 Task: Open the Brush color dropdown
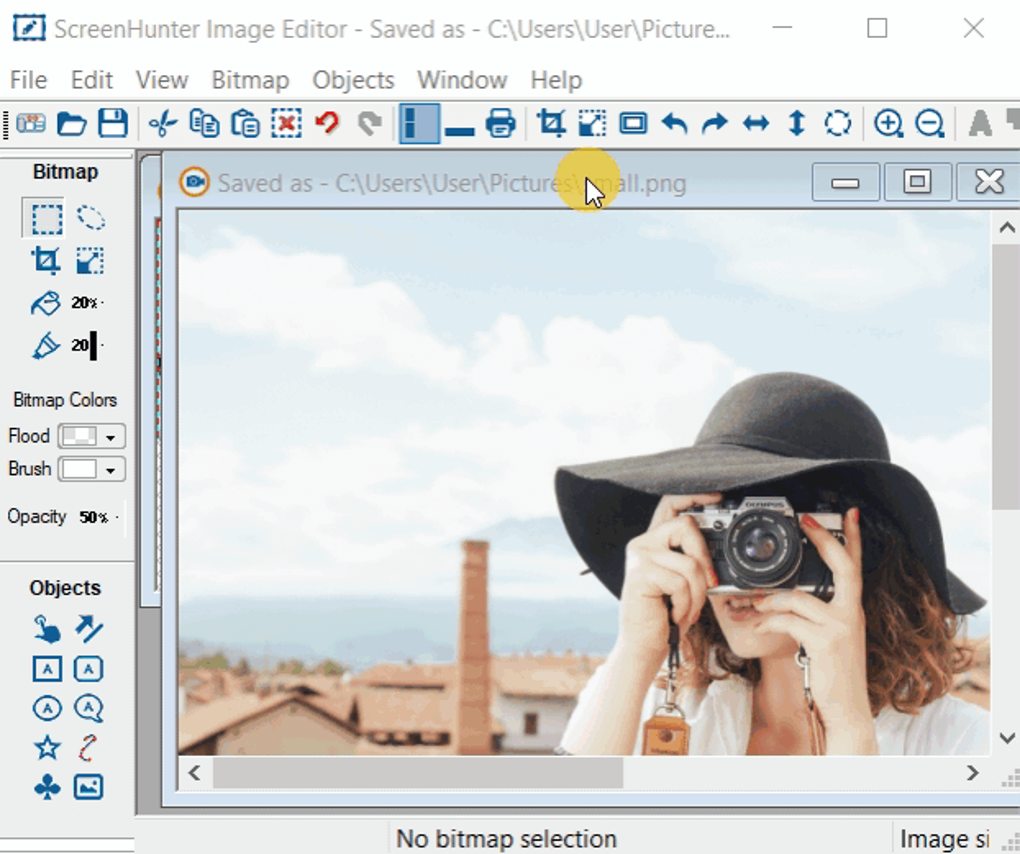[109, 469]
